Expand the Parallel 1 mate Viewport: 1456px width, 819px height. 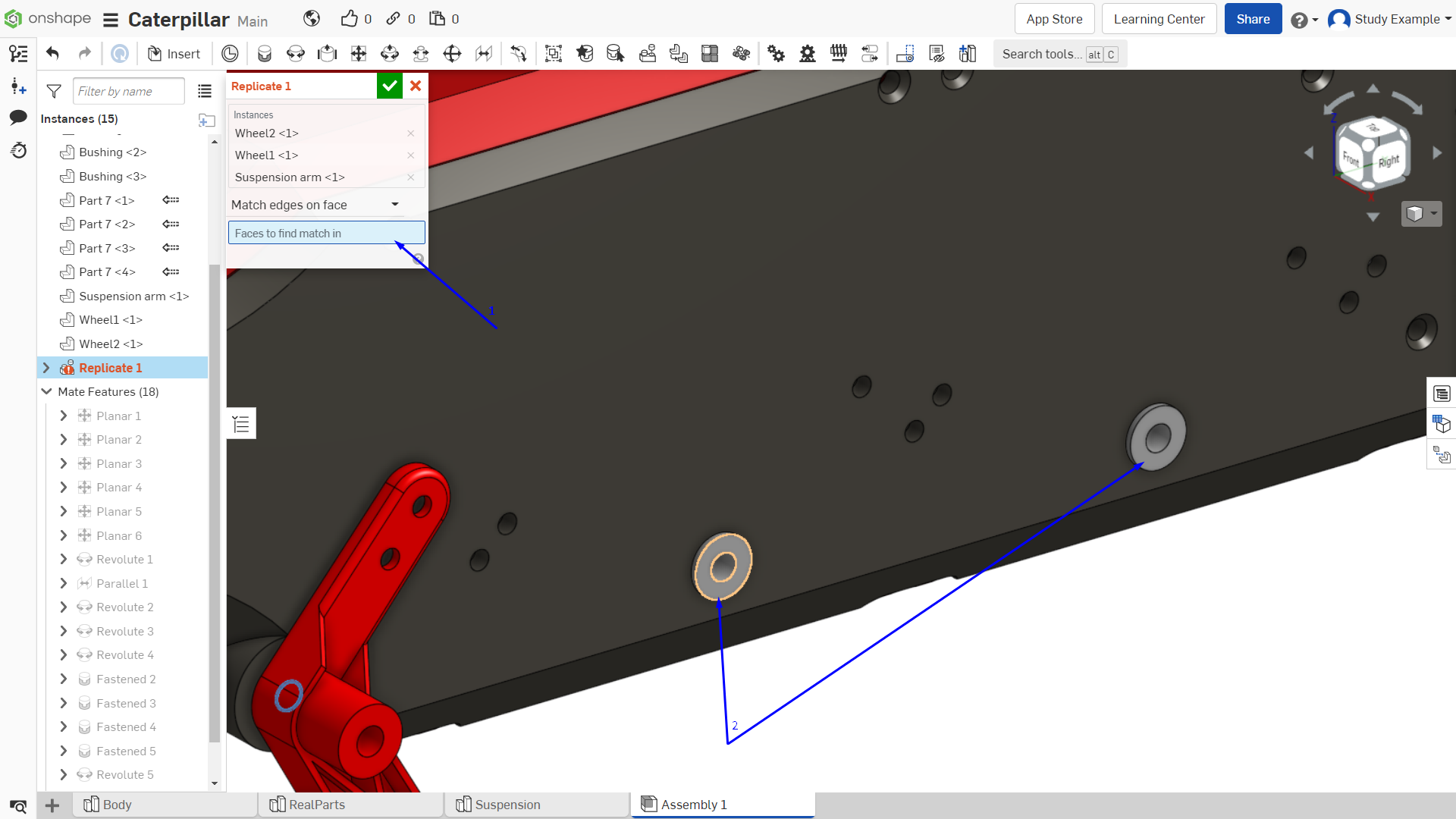pyautogui.click(x=64, y=583)
